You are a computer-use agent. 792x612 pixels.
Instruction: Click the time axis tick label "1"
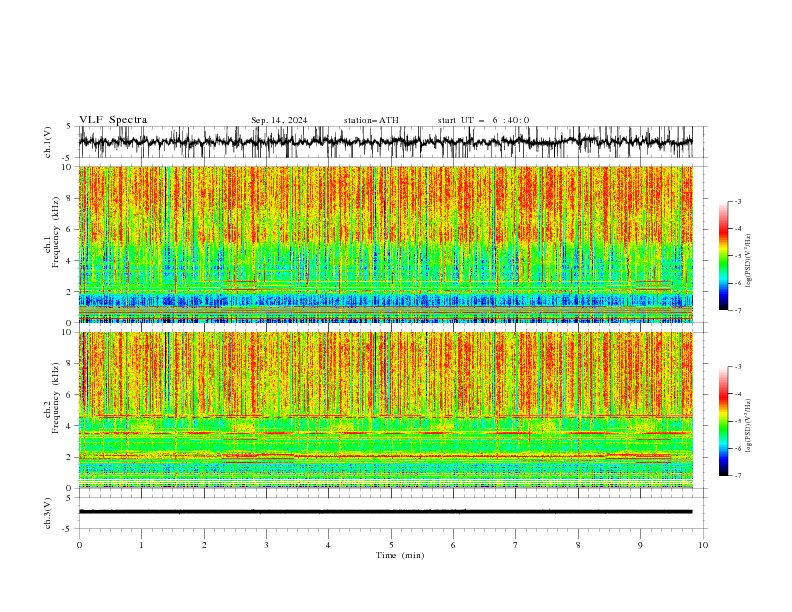click(x=141, y=545)
